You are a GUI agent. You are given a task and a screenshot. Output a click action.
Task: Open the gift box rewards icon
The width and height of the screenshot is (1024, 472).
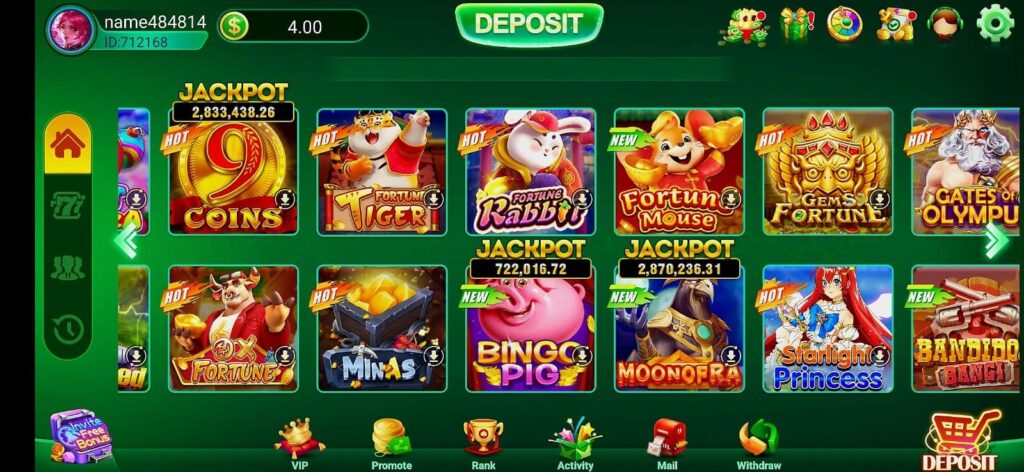pyautogui.click(x=797, y=24)
